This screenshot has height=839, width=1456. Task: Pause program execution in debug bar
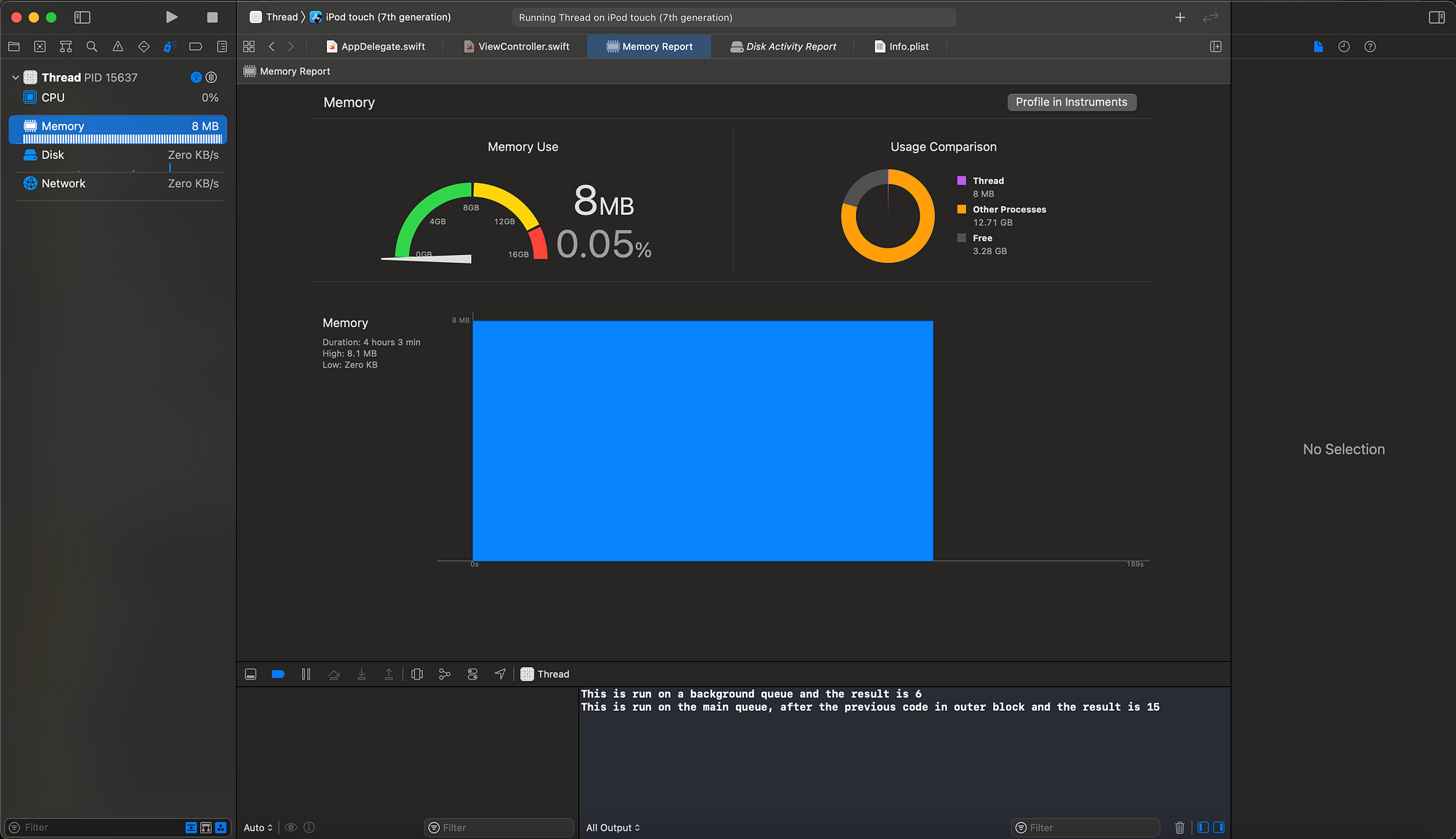click(x=306, y=674)
